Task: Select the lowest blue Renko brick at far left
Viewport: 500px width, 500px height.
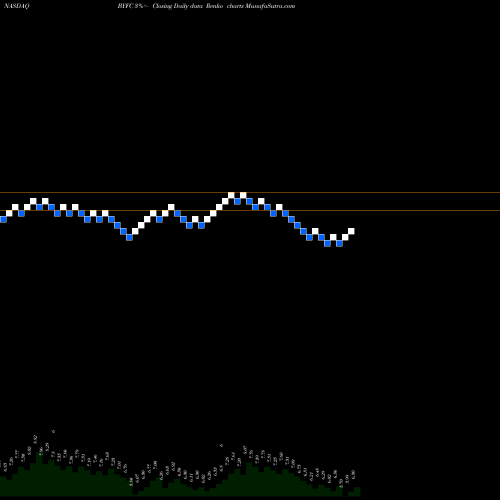Action: pos(3,219)
